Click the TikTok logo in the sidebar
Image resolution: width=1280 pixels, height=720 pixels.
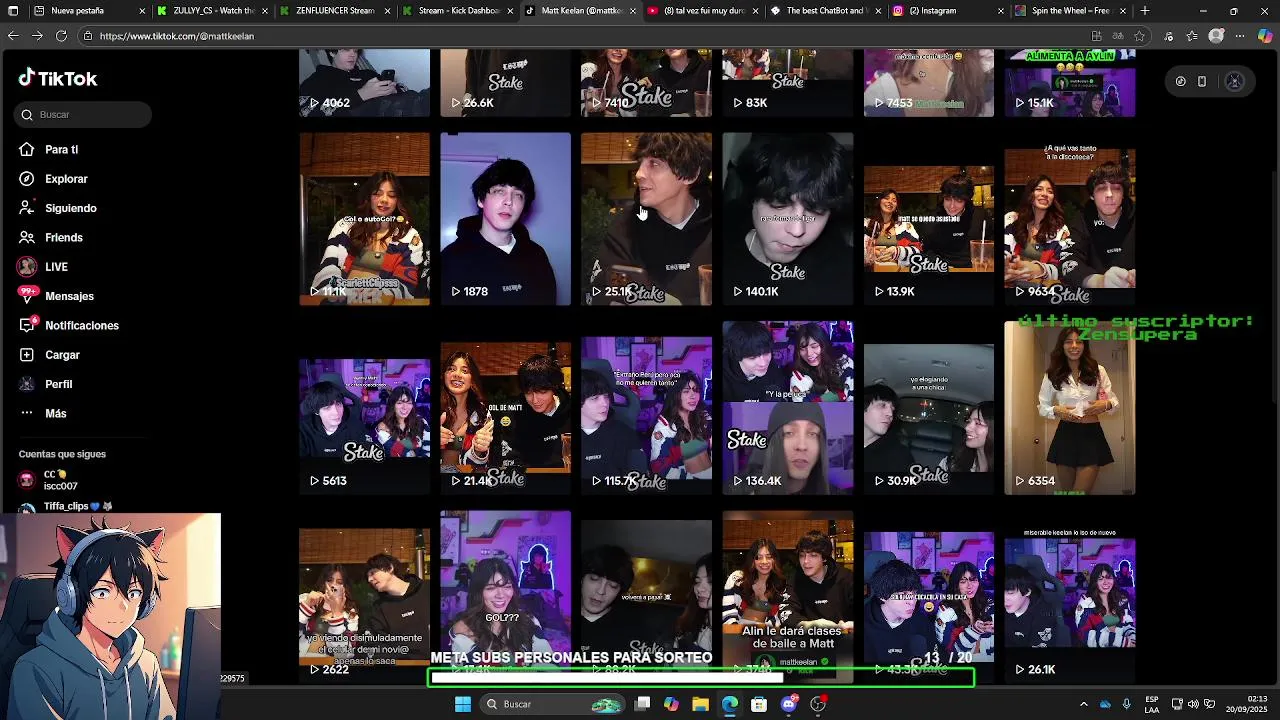tap(58, 78)
